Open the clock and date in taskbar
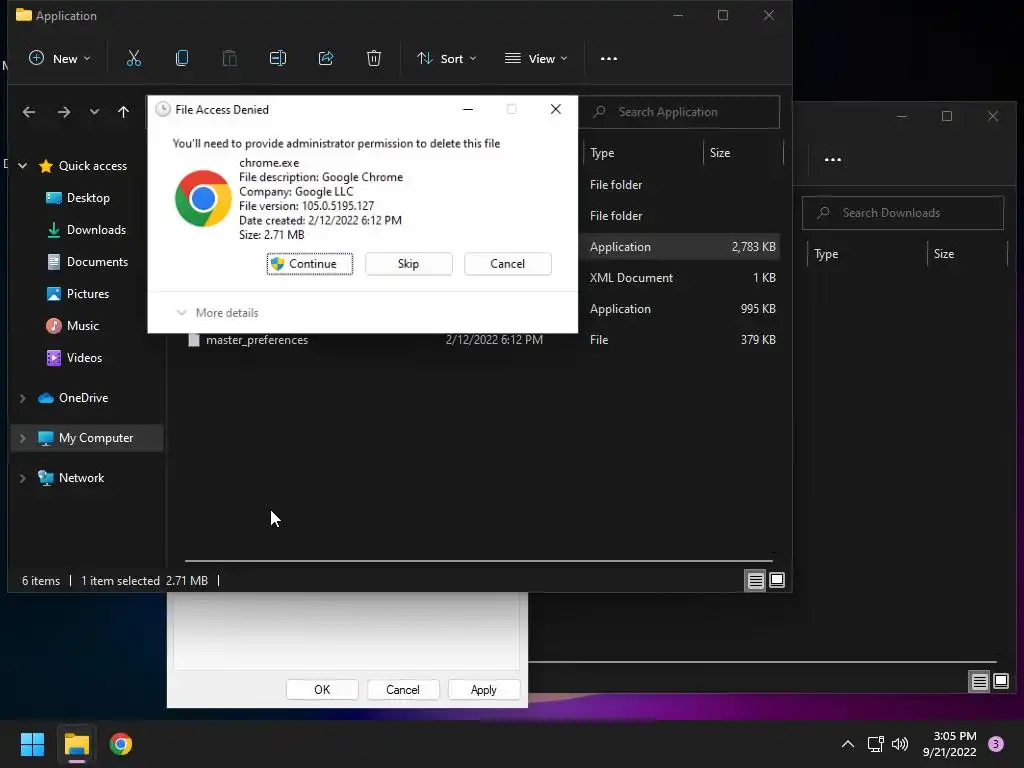1024x768 pixels. [950, 744]
